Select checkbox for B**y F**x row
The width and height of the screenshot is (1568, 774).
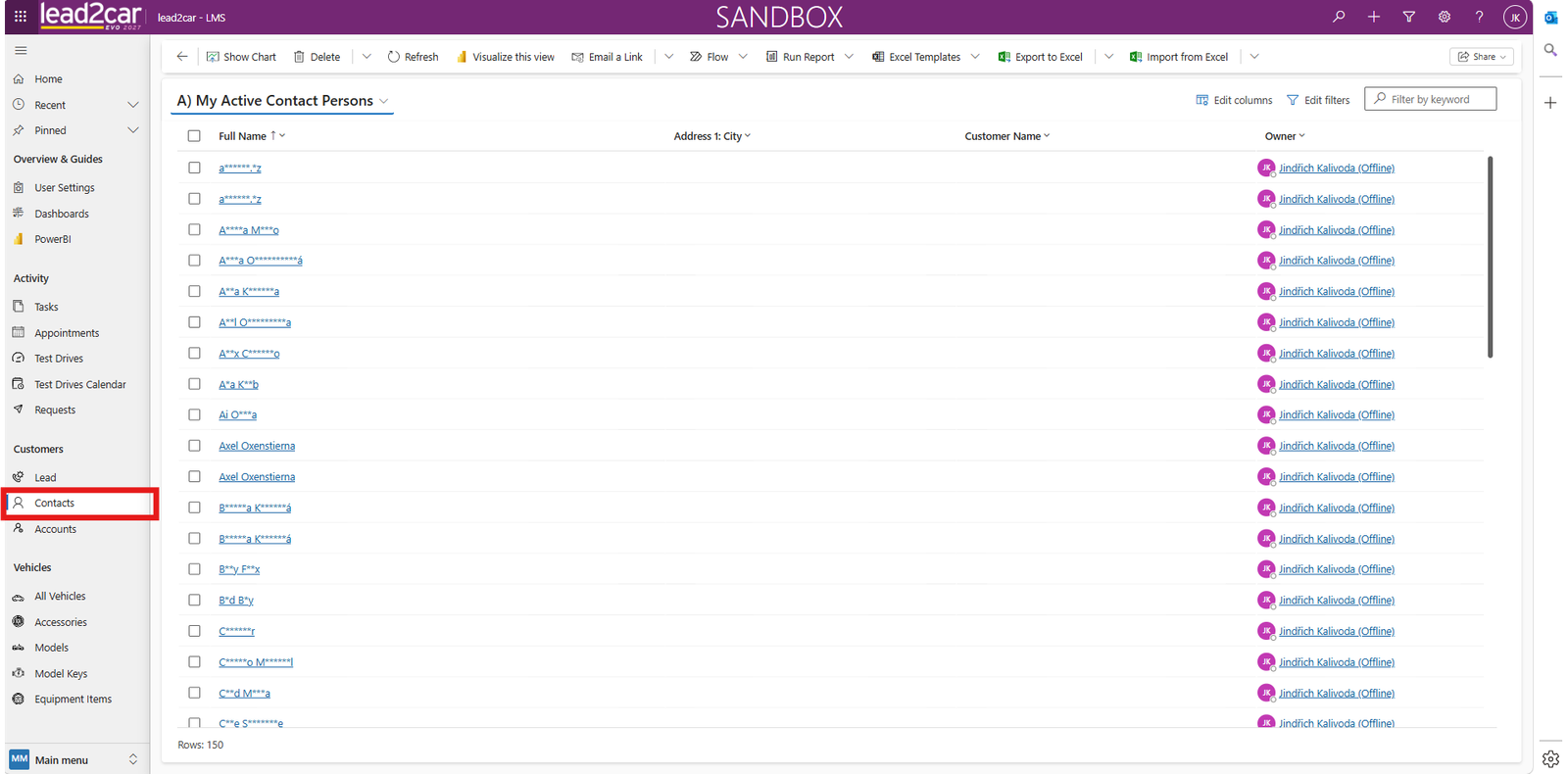tap(194, 569)
